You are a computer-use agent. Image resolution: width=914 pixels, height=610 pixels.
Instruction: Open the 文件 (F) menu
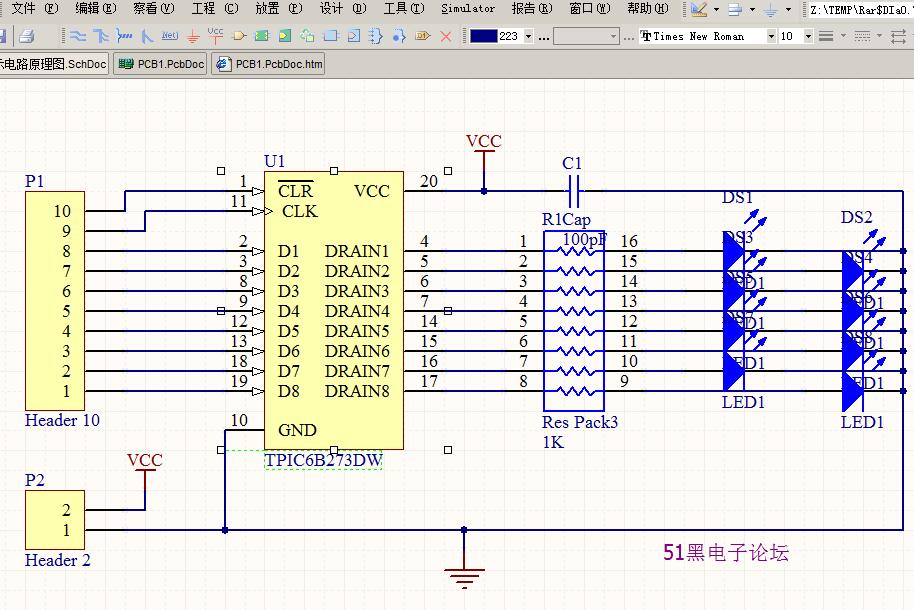(x=34, y=9)
